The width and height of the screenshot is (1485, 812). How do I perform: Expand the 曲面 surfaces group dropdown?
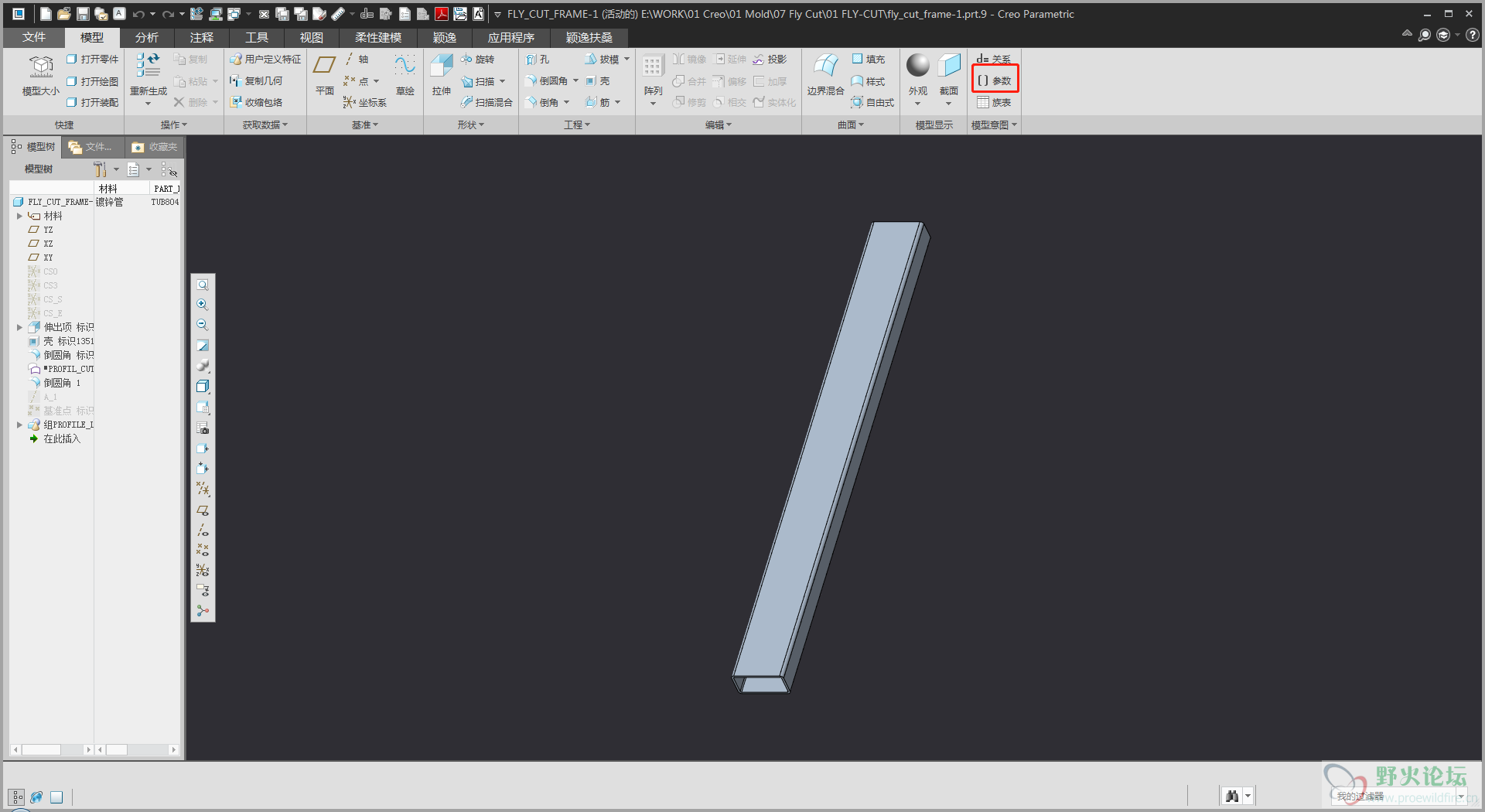coord(851,125)
